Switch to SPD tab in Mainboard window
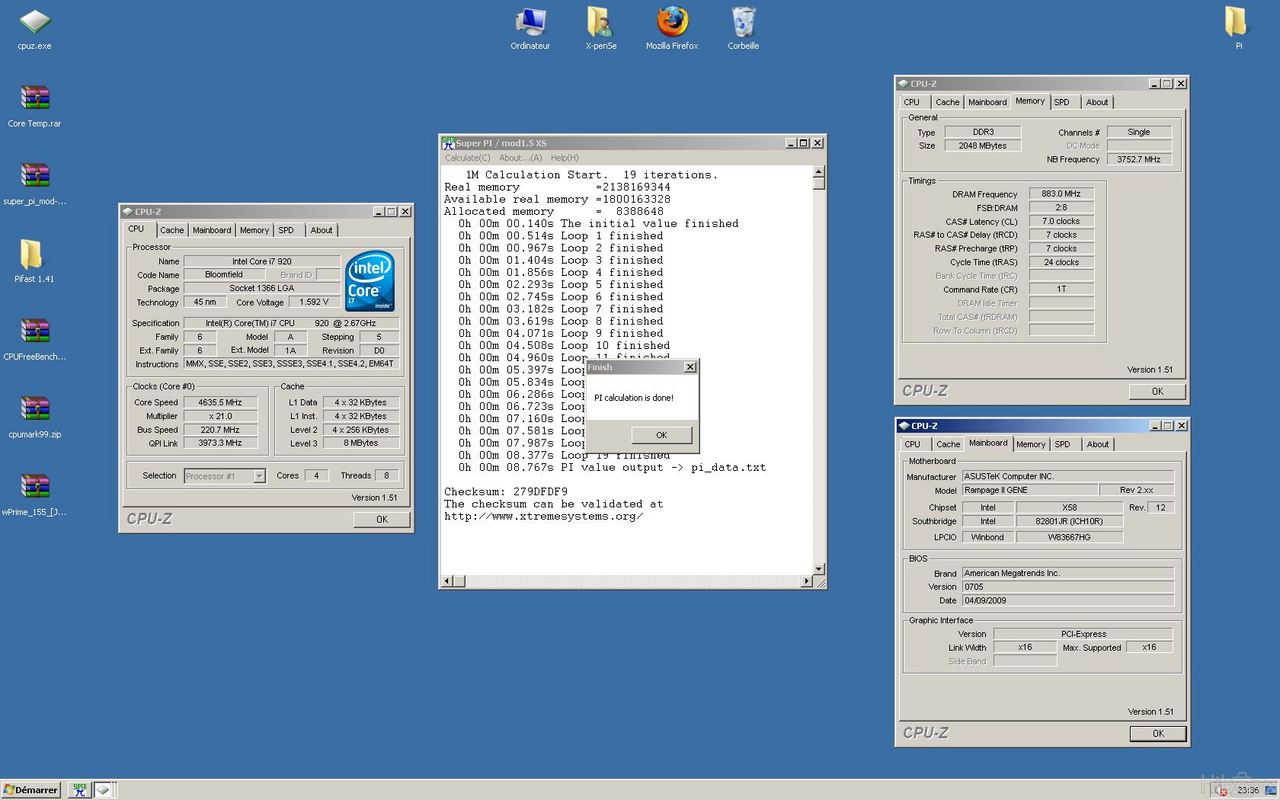This screenshot has width=1280, height=800. pos(1062,444)
